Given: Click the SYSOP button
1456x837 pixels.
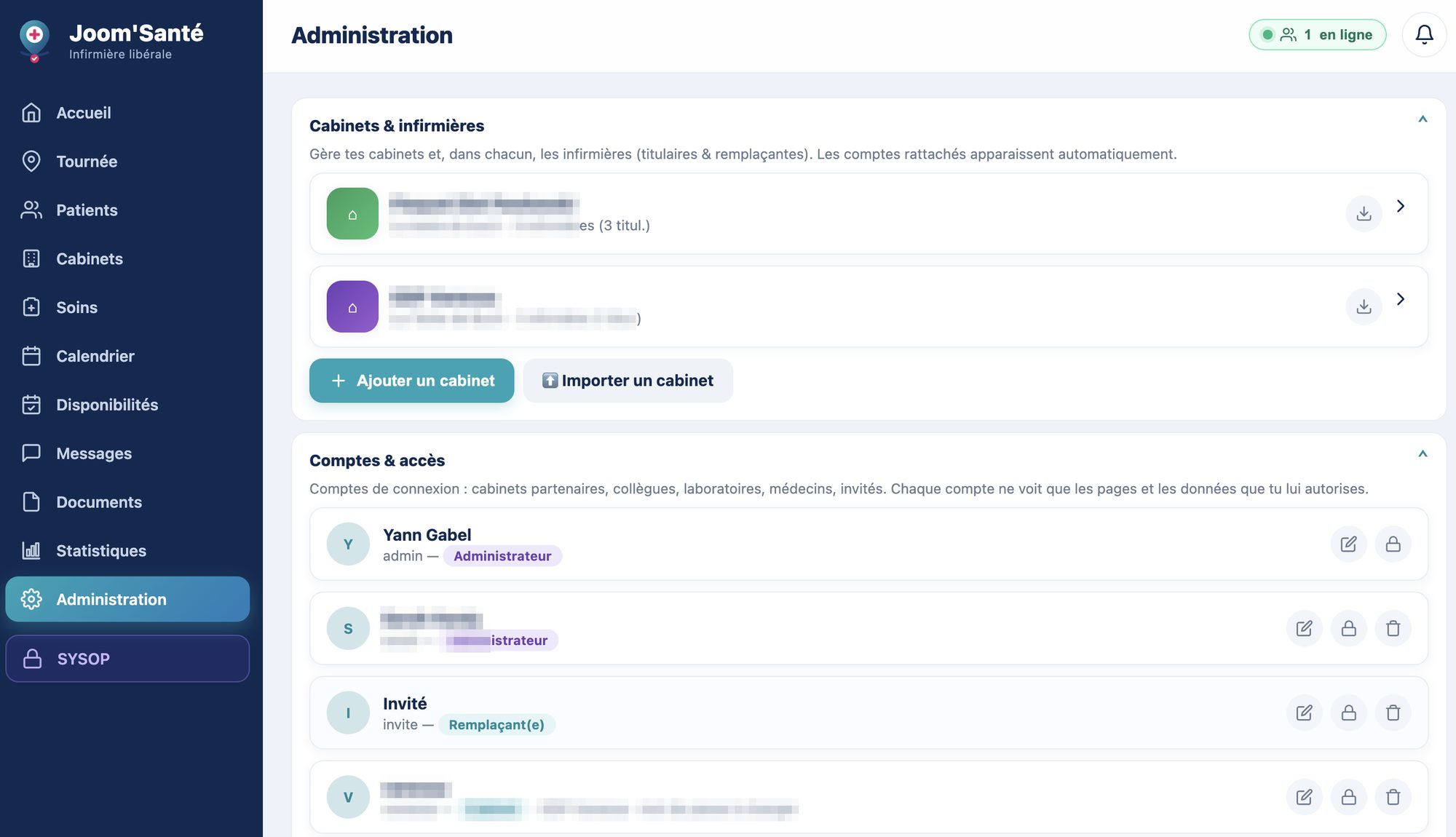Looking at the screenshot, I should (127, 659).
